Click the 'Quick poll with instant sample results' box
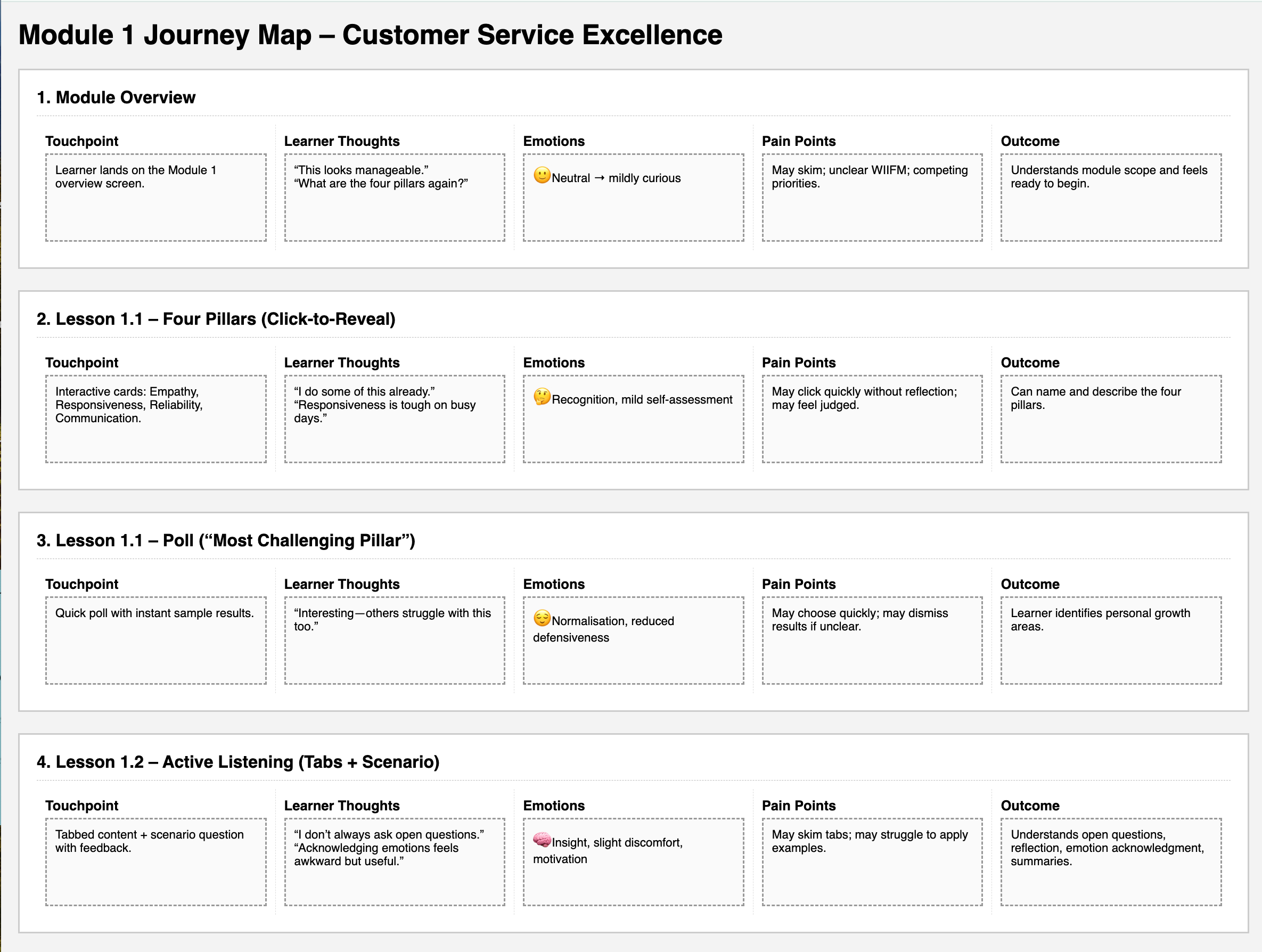This screenshot has width=1262, height=952. click(x=155, y=639)
